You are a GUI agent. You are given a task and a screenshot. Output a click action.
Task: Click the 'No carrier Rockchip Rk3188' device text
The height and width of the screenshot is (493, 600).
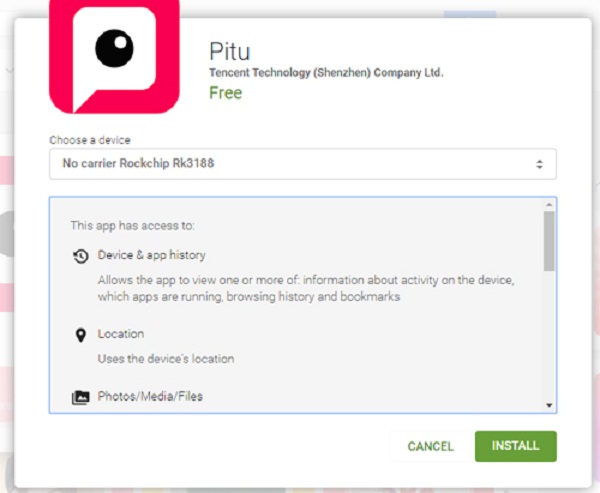[138, 163]
